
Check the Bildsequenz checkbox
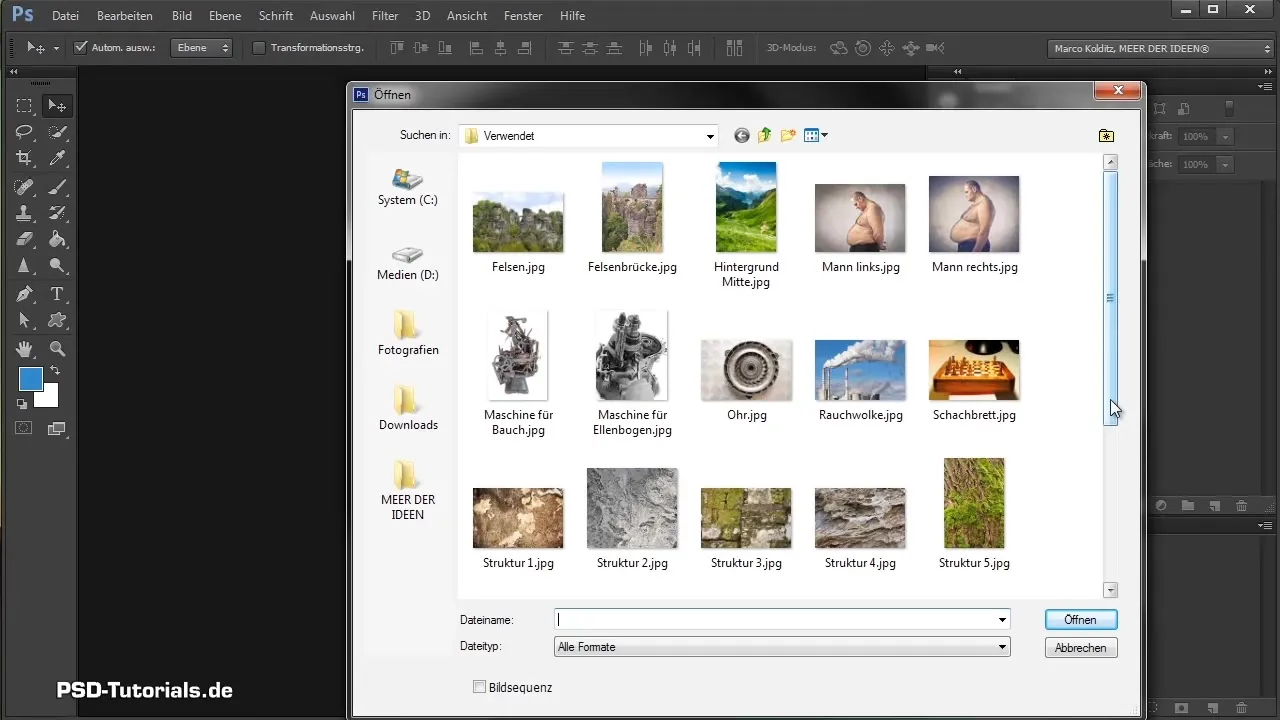(x=479, y=687)
